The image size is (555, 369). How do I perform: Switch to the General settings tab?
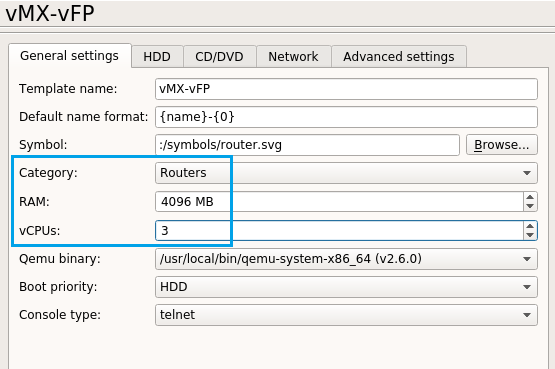(70, 56)
